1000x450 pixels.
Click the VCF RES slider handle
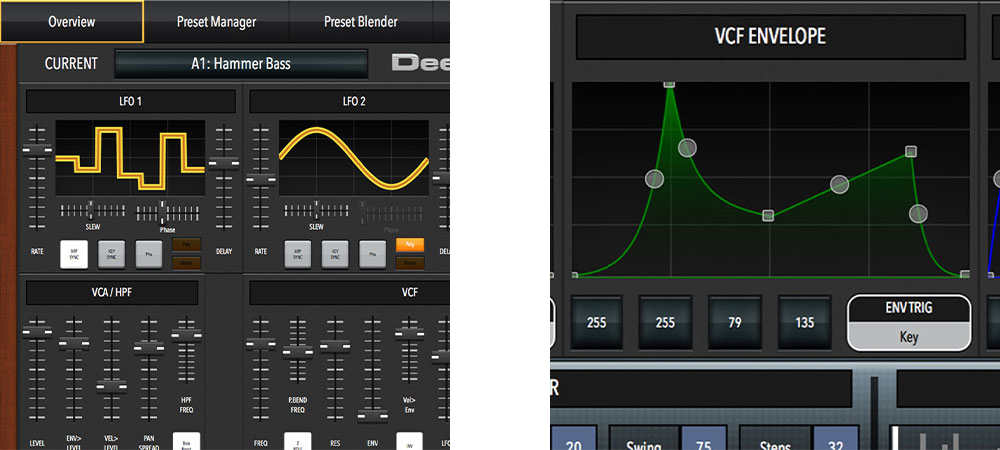point(335,345)
